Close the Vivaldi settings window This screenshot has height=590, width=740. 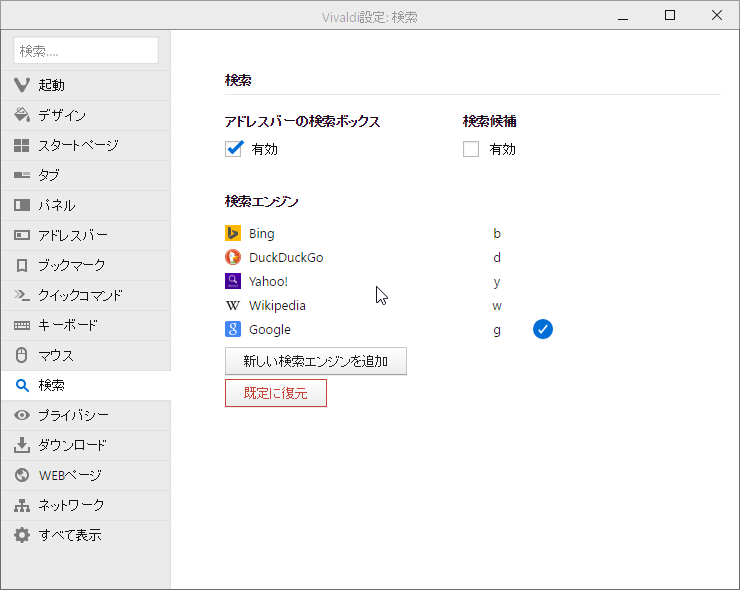pyautogui.click(x=716, y=16)
